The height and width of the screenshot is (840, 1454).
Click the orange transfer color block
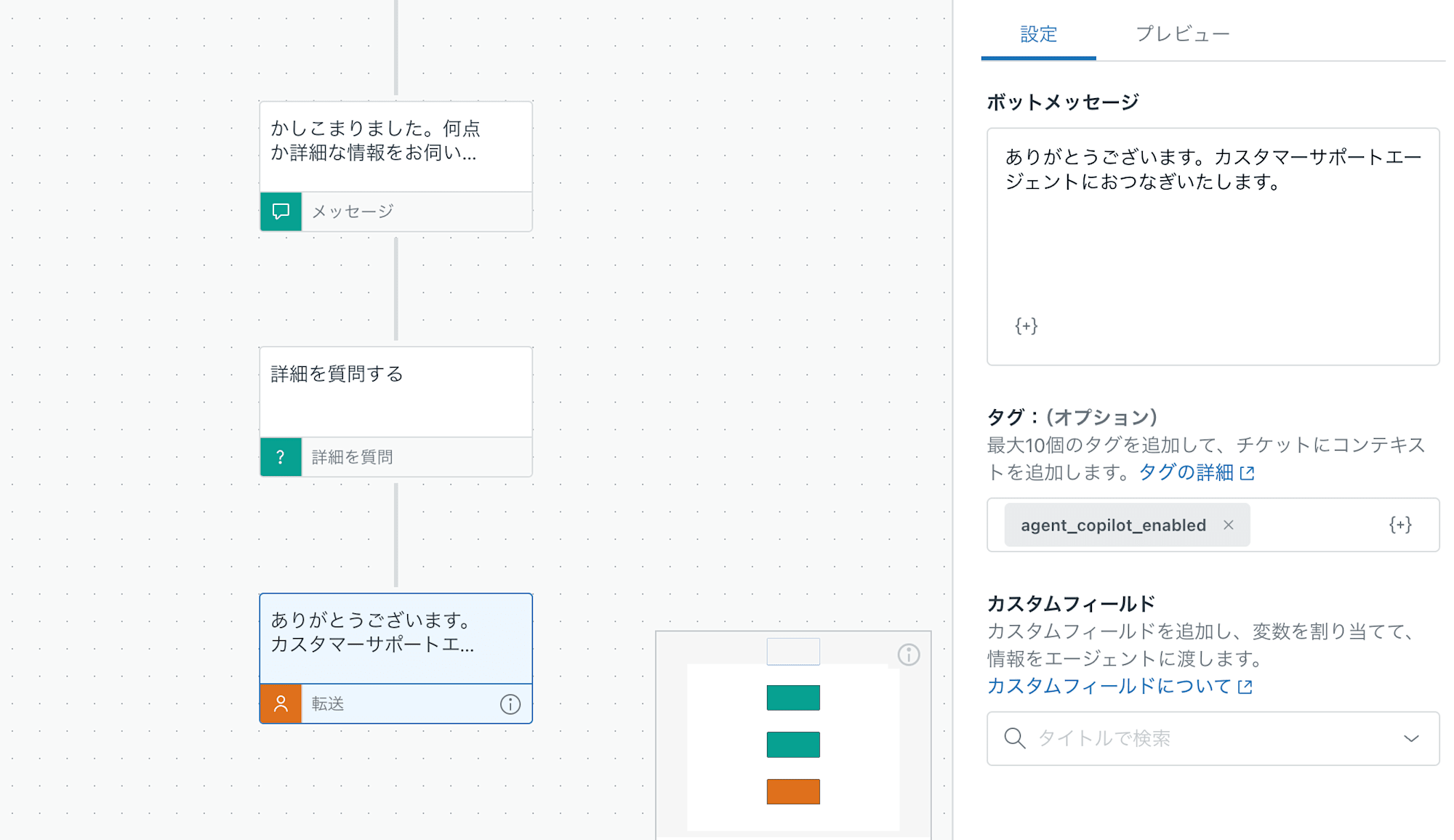pos(793,791)
